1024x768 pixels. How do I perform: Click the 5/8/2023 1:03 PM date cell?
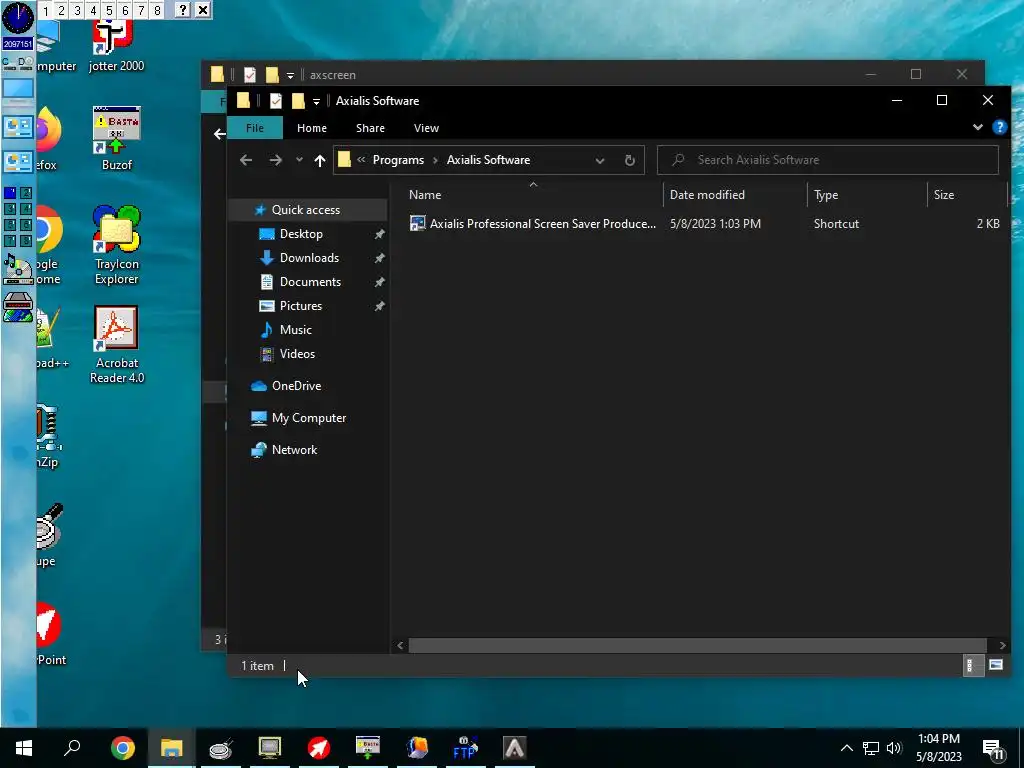(x=715, y=223)
